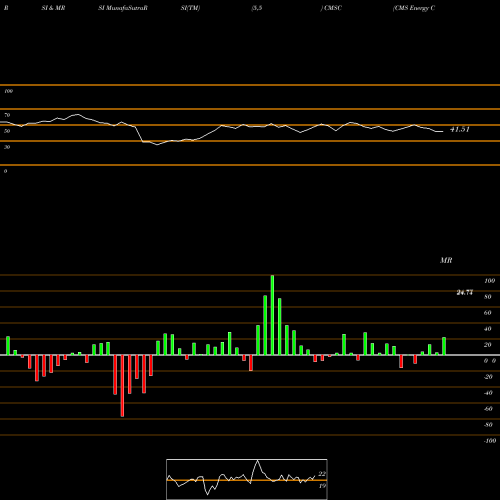Click the MR axis label -60
This screenshot has width=500, height=500.
488,409
